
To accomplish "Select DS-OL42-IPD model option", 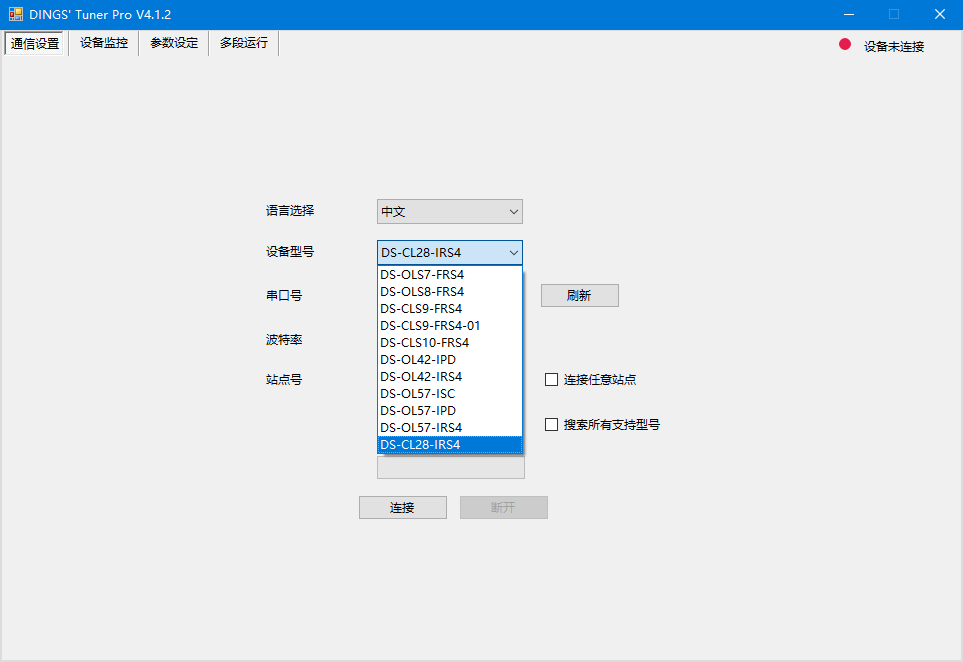I will (x=450, y=359).
